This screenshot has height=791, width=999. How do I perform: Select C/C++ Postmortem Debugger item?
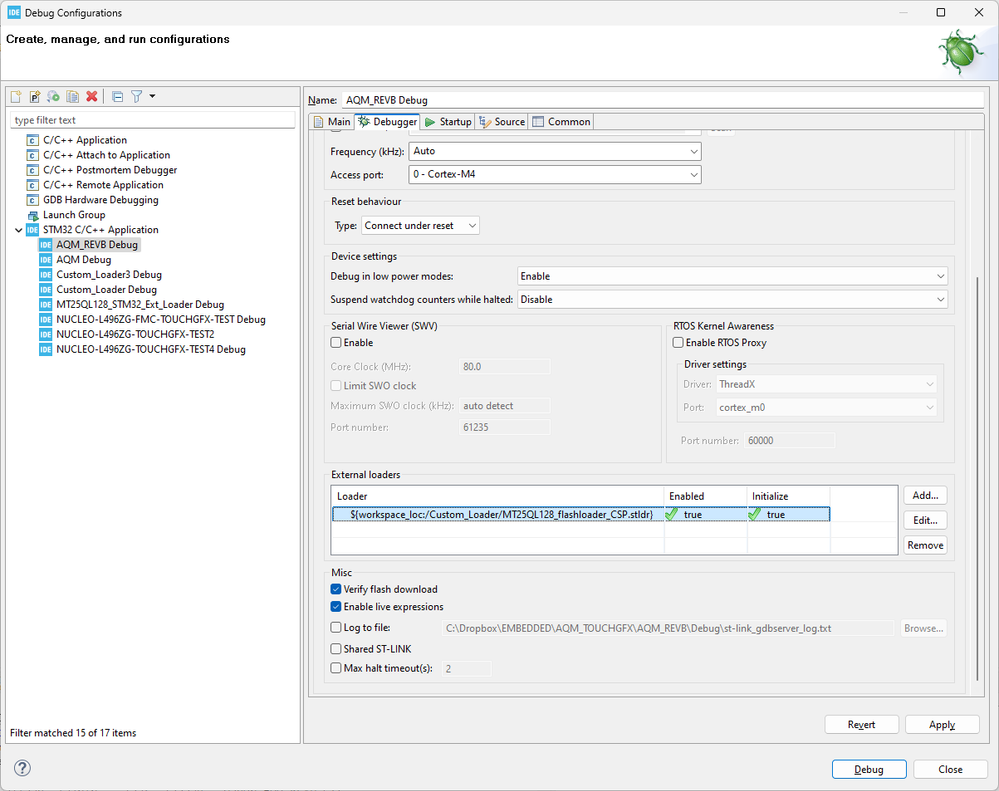(x=110, y=170)
